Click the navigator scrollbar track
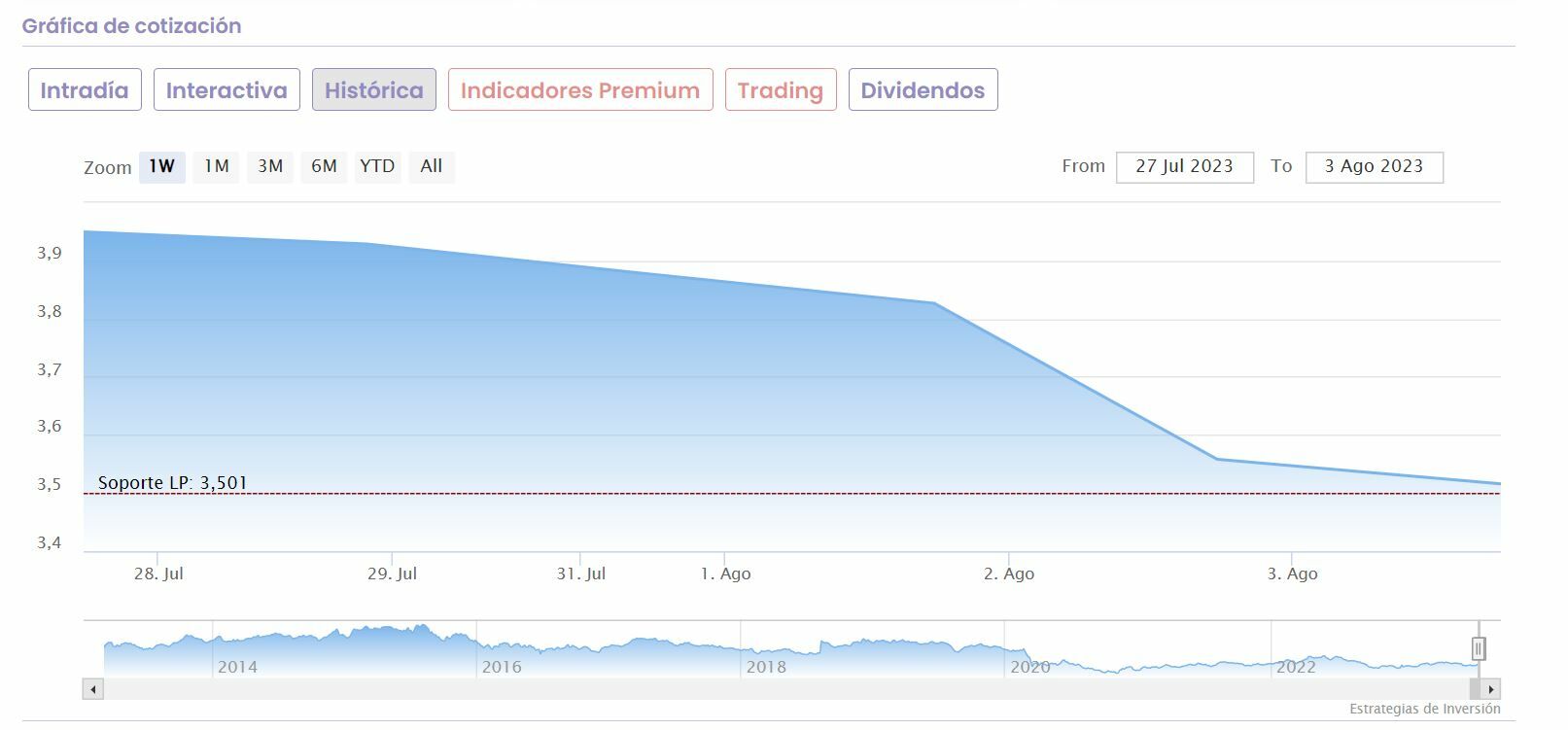The image size is (1568, 730). tap(778, 689)
